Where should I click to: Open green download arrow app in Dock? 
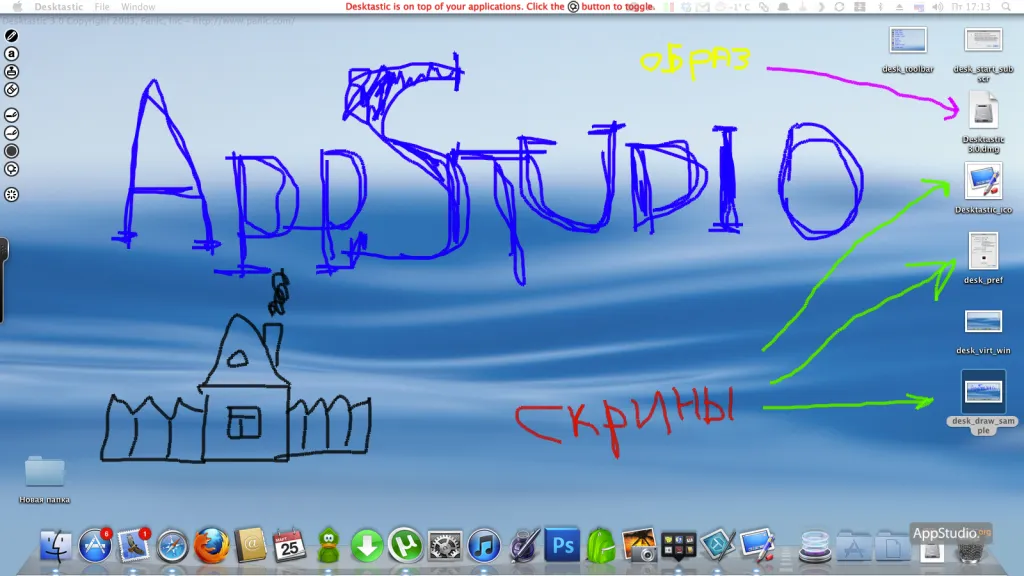pos(366,546)
